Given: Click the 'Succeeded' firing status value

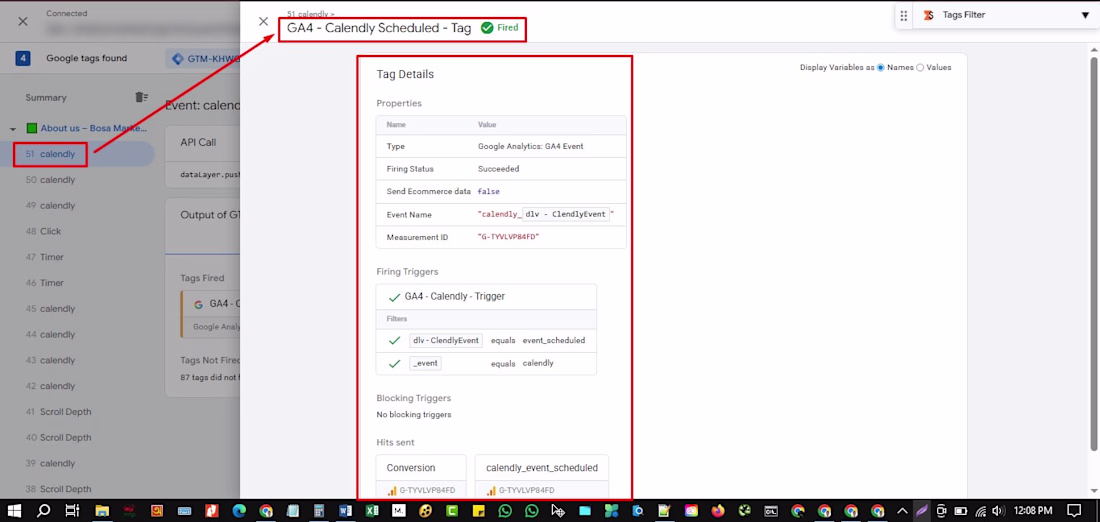Looking at the screenshot, I should (x=498, y=169).
